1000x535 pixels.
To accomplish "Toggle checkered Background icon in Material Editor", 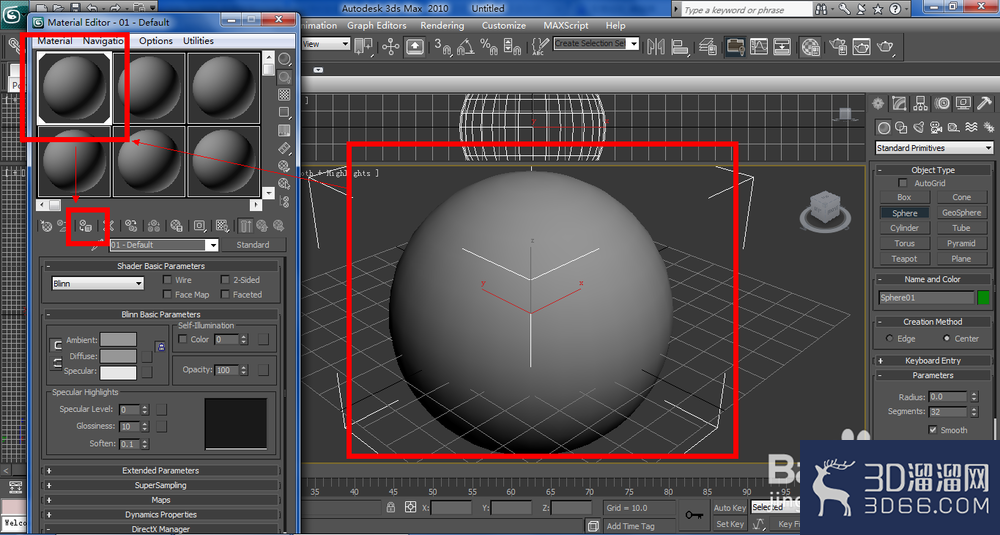I will click(x=284, y=95).
